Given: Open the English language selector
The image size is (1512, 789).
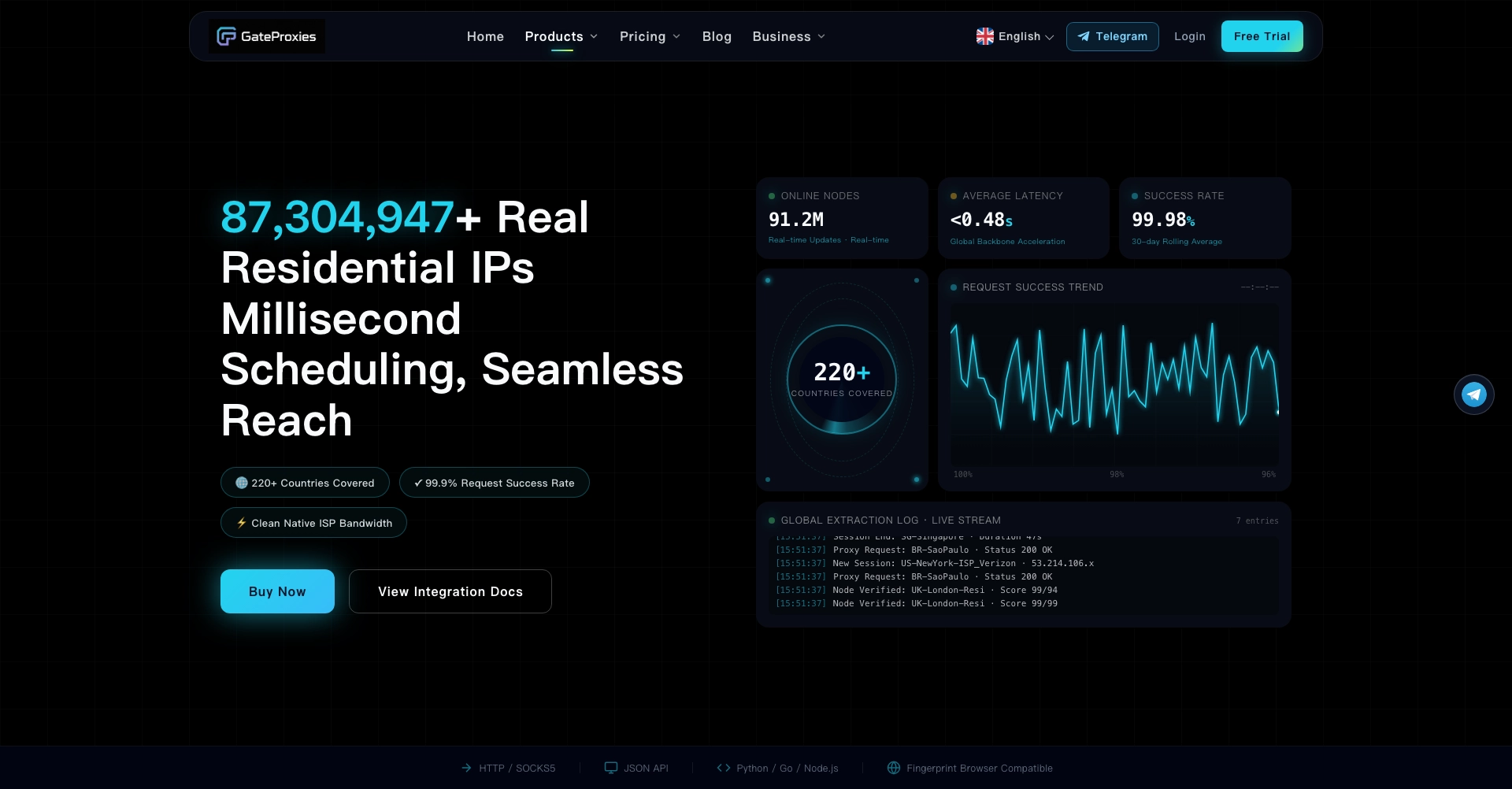Looking at the screenshot, I should (x=1015, y=36).
